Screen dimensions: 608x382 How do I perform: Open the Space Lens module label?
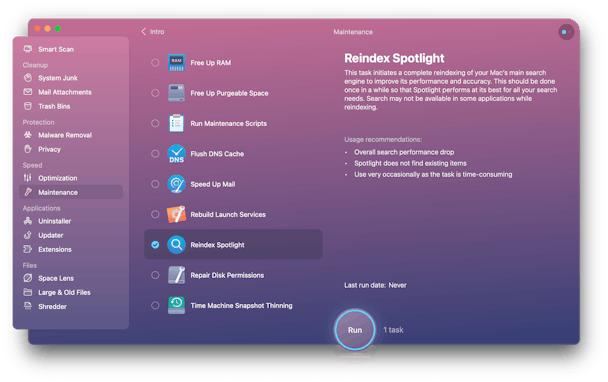[56, 278]
